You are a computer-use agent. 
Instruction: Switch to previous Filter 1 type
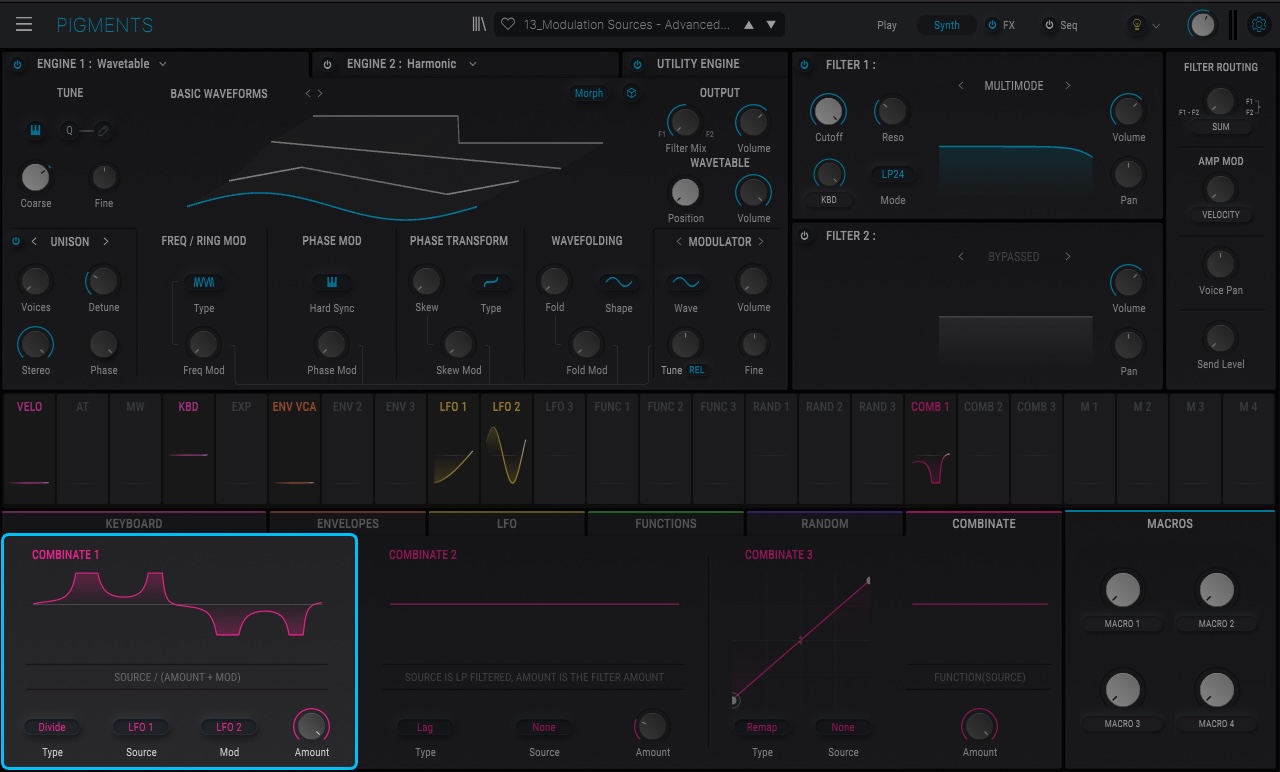pyautogui.click(x=961, y=86)
